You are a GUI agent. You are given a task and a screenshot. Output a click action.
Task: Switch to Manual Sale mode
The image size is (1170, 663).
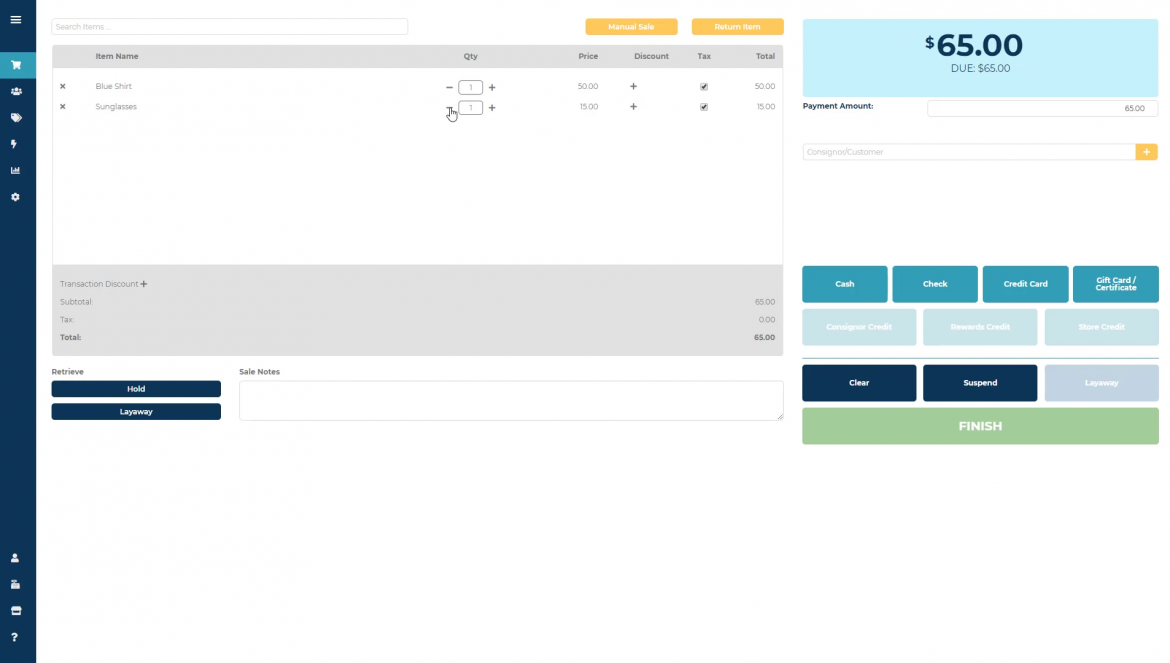pyautogui.click(x=631, y=26)
